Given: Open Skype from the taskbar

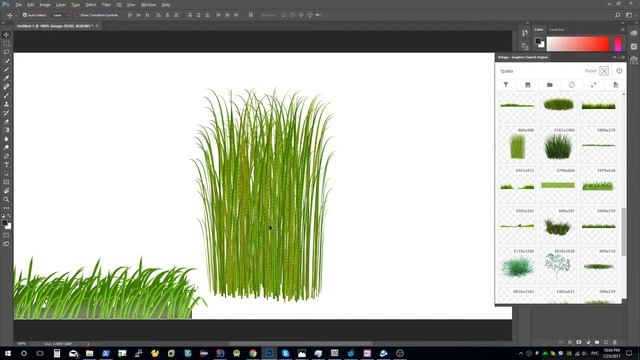Looking at the screenshot, I should [285, 353].
